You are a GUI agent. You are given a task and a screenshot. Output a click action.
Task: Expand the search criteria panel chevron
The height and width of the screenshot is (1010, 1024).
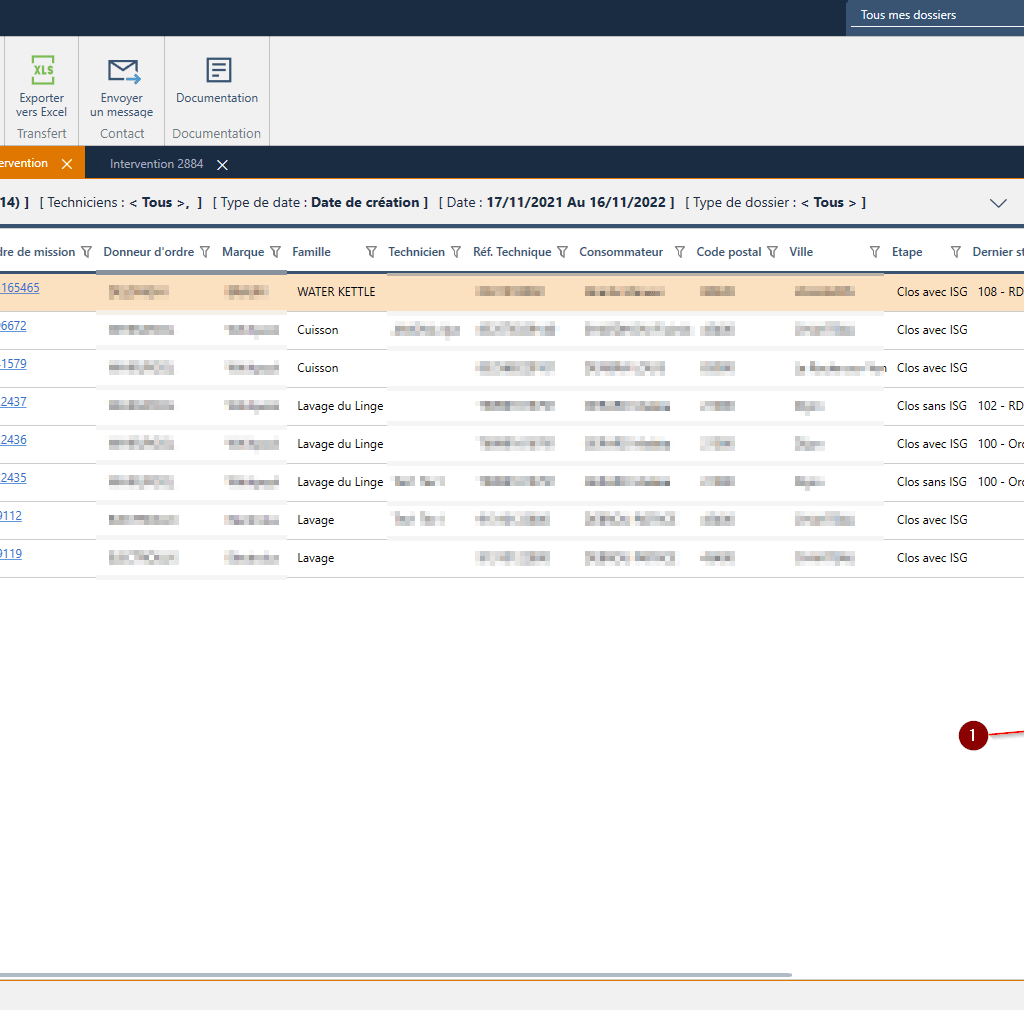click(x=997, y=203)
